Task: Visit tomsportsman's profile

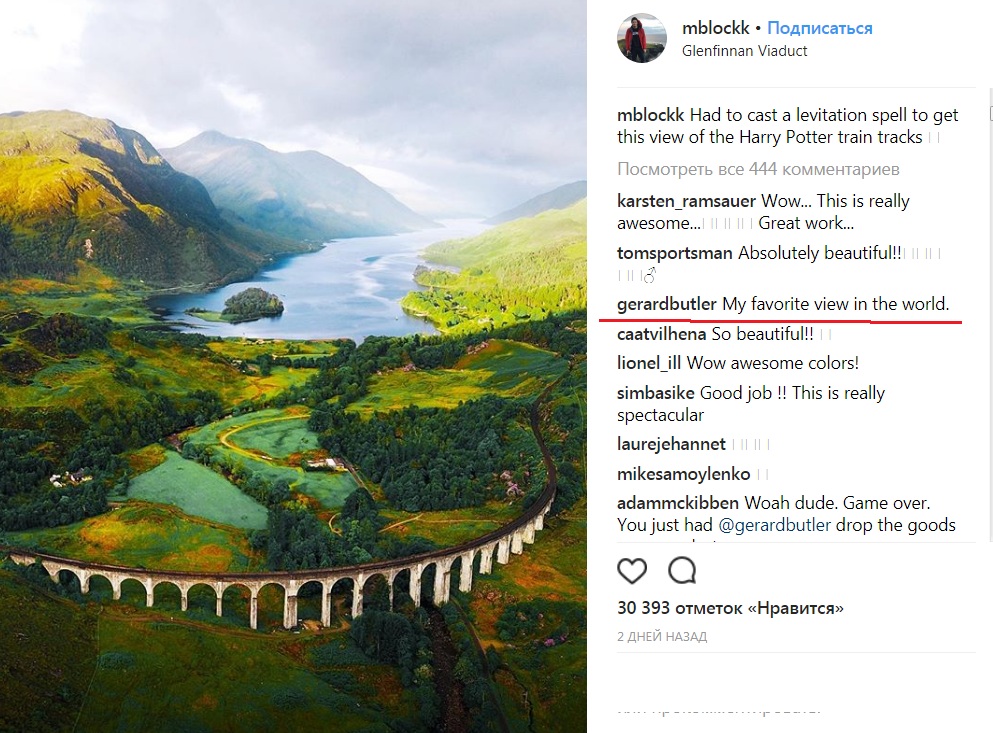Action: (675, 253)
